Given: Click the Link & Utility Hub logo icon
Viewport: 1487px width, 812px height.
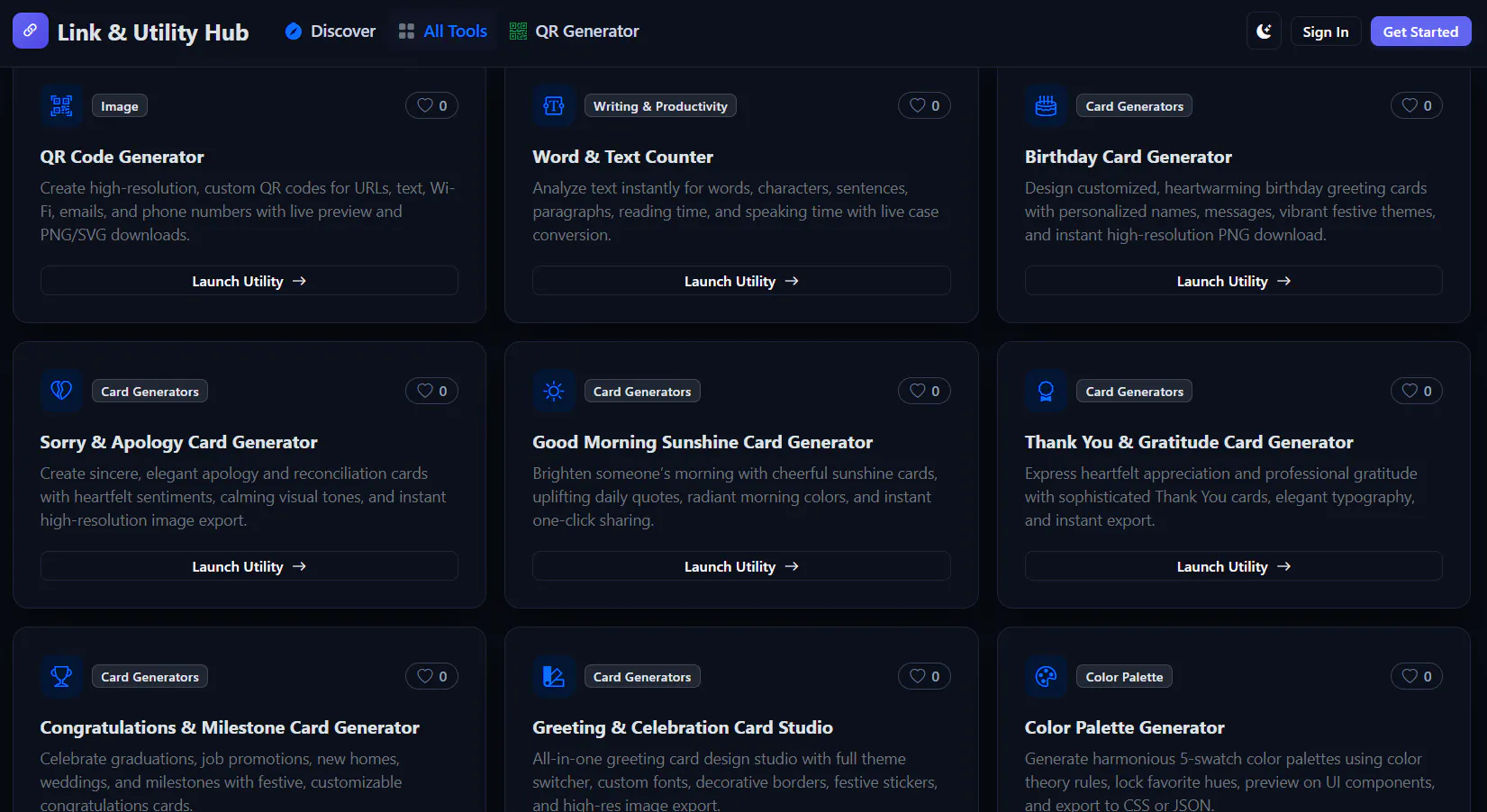Looking at the screenshot, I should (x=31, y=31).
